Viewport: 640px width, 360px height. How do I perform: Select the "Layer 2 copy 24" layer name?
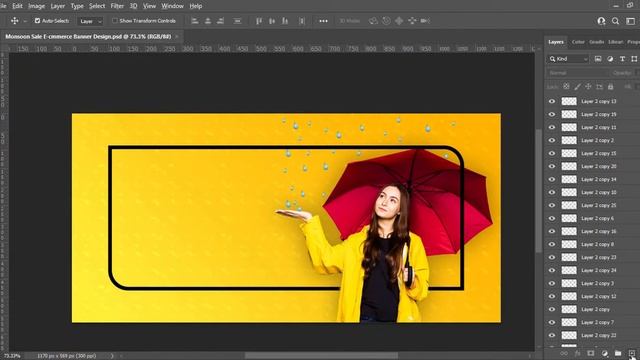point(599,271)
